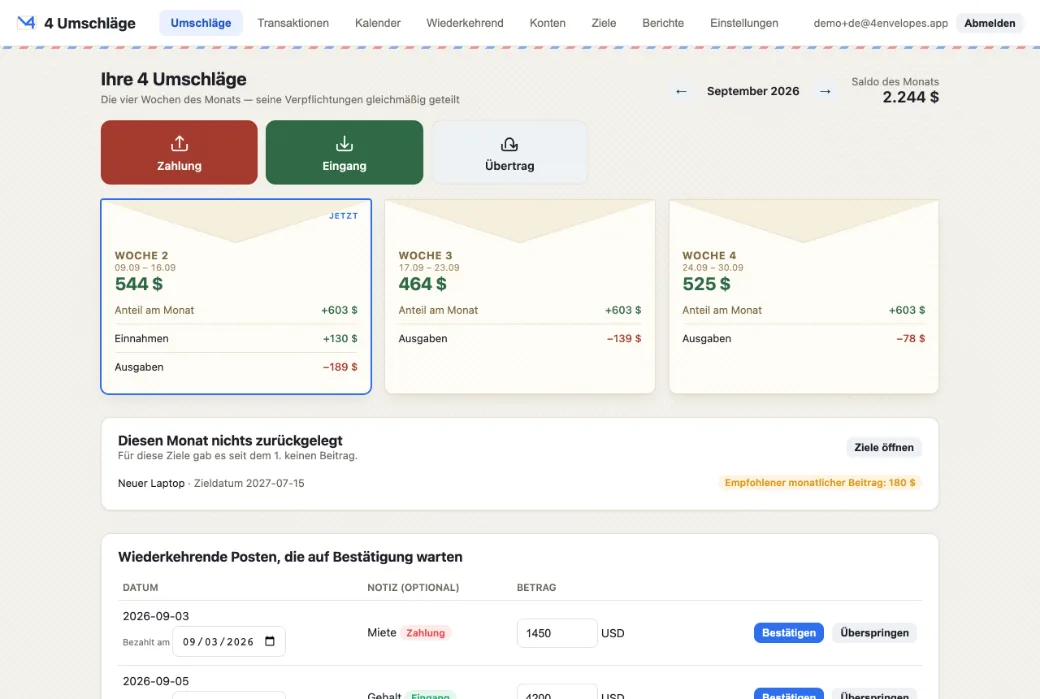This screenshot has width=1040, height=699.
Task: Confirm the Gehalt recurring item
Action: coord(789,694)
